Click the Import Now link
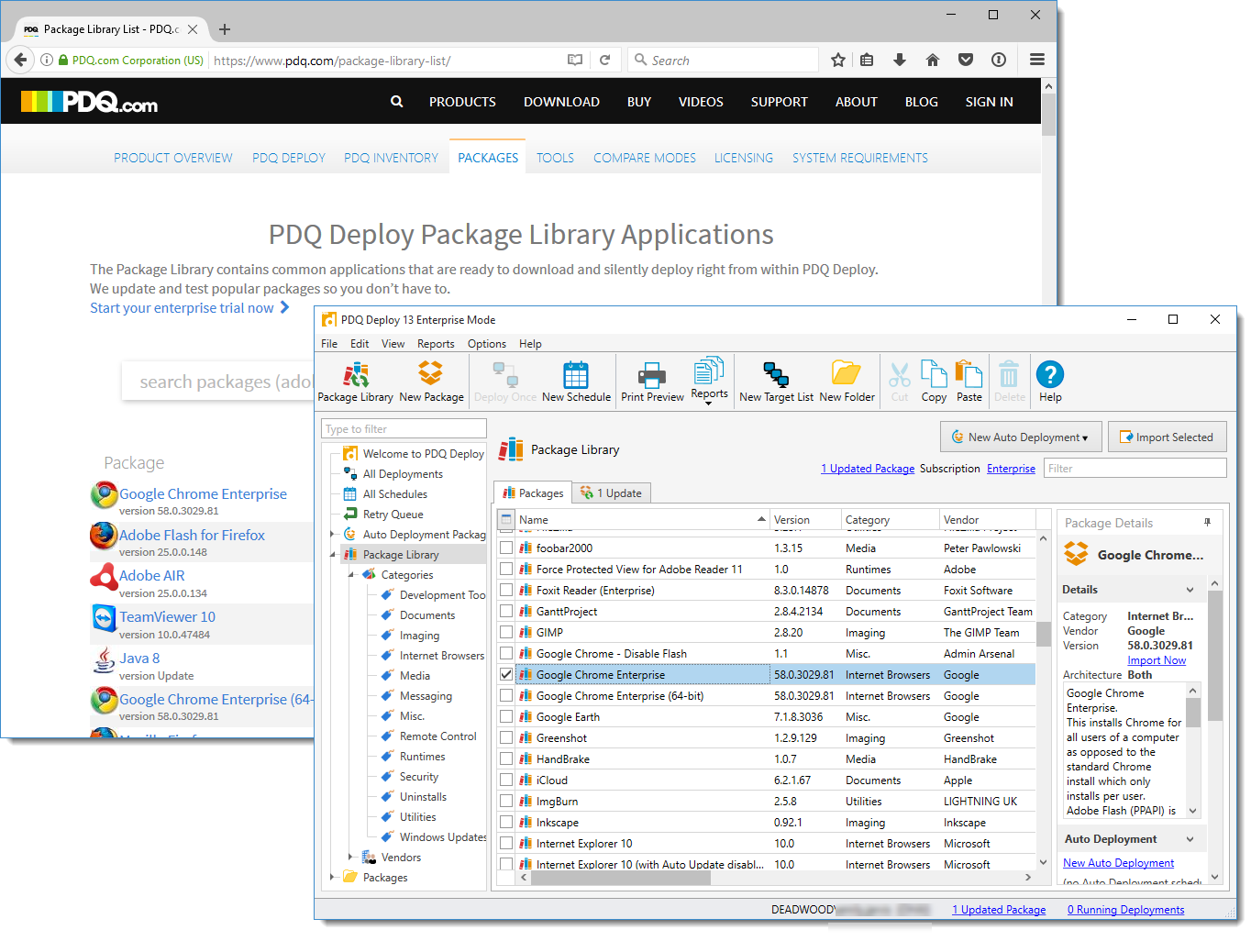 tap(1156, 660)
